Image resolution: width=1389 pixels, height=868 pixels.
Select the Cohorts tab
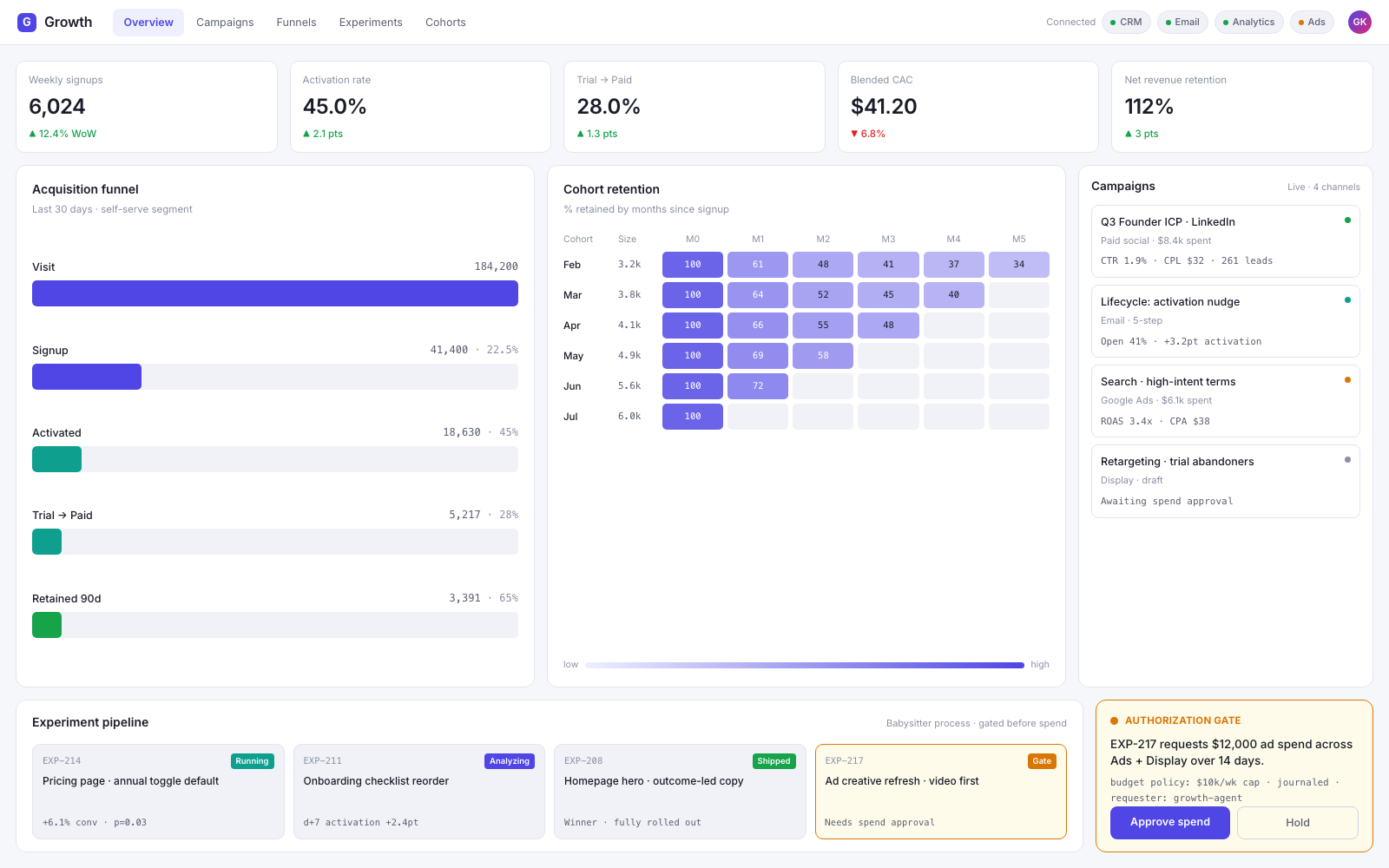(445, 23)
